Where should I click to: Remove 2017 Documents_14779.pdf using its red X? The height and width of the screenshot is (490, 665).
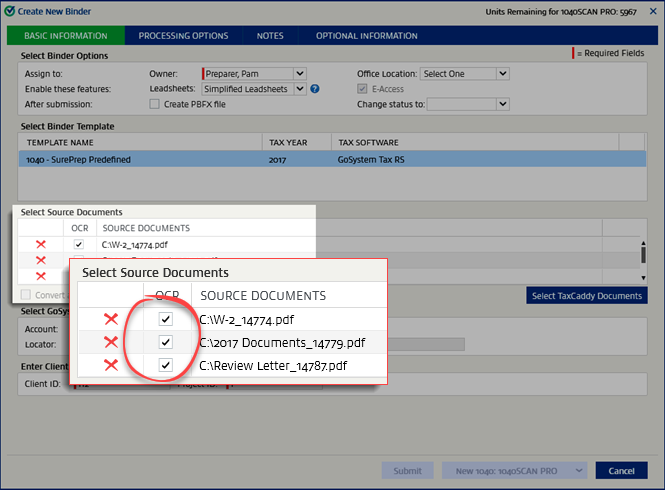111,342
